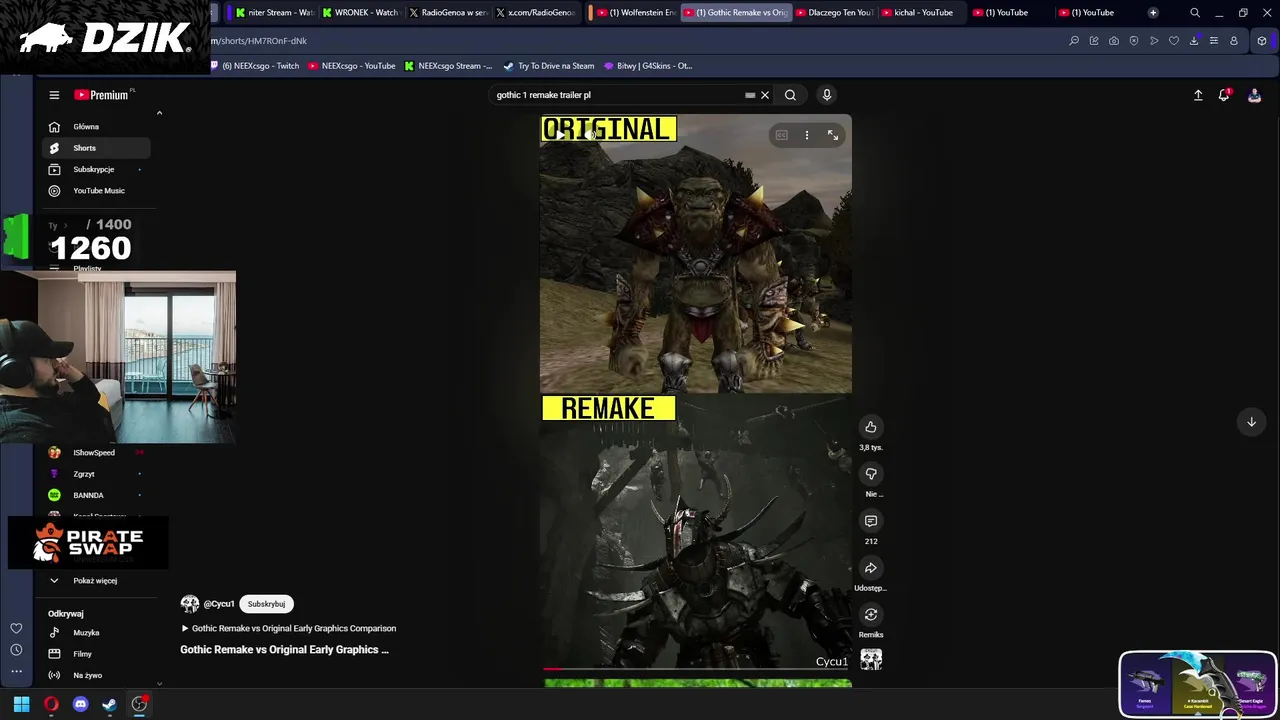Switch to RadioGenoa X browser tab

point(448,12)
